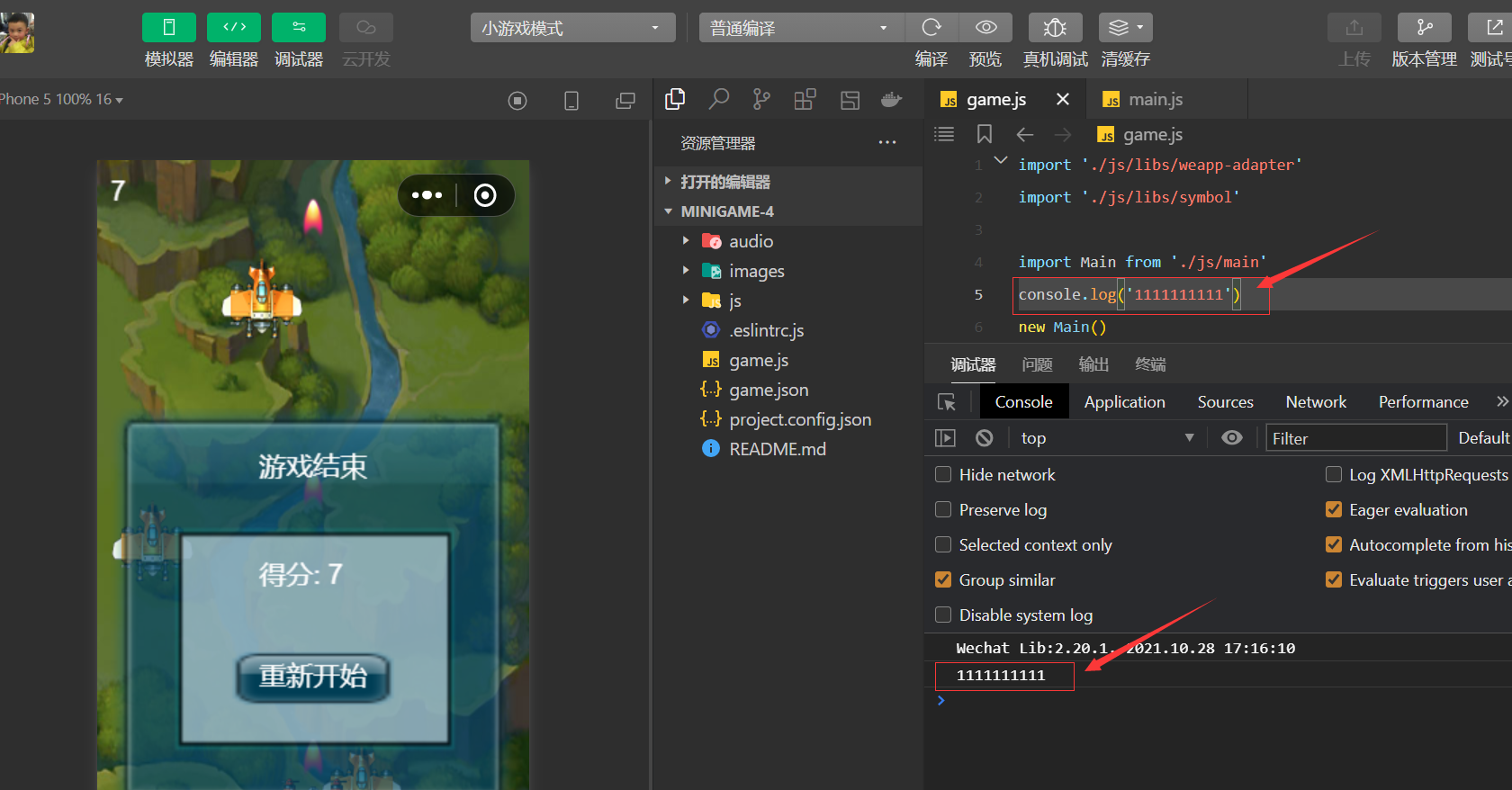The height and width of the screenshot is (790, 1512).
Task: Open Resource Manager more options menu
Action: (887, 142)
